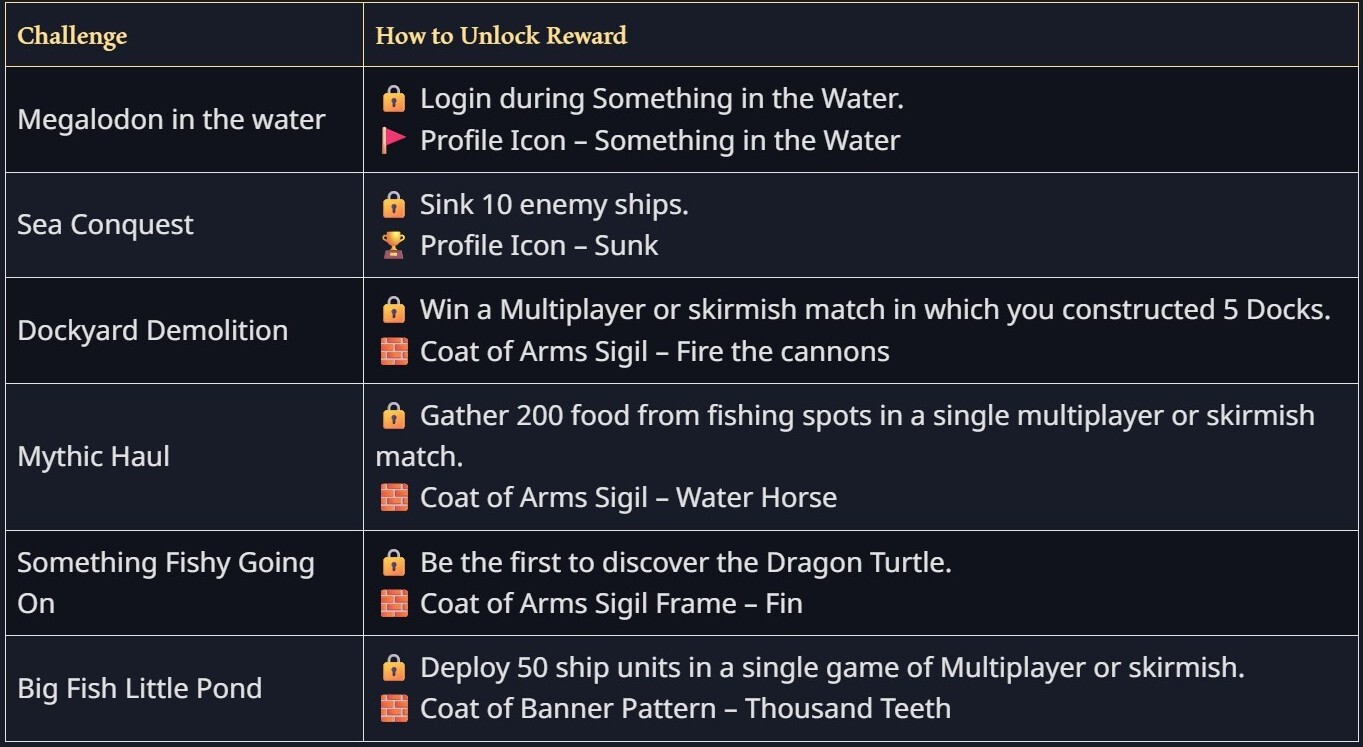Click lock icon in the Dockyard Demolition row
1363x747 pixels.
tap(394, 310)
